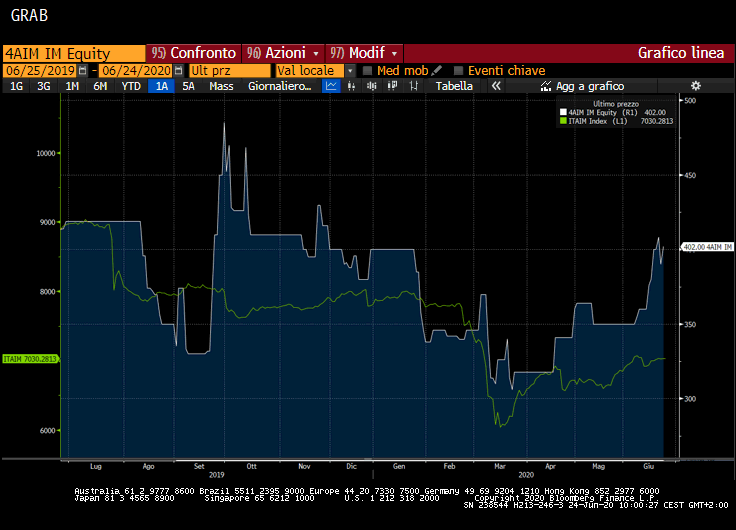
Task: Switch to the YTD range tab
Action: (131, 86)
